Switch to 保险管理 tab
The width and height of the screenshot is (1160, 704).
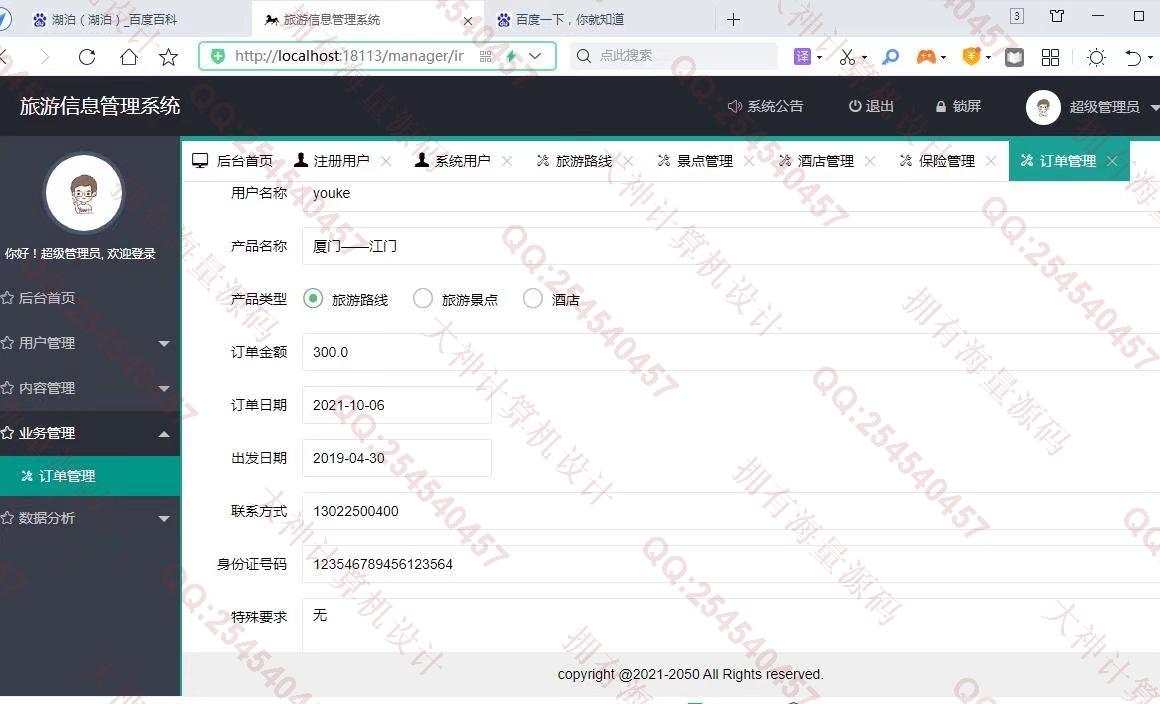click(x=937, y=161)
